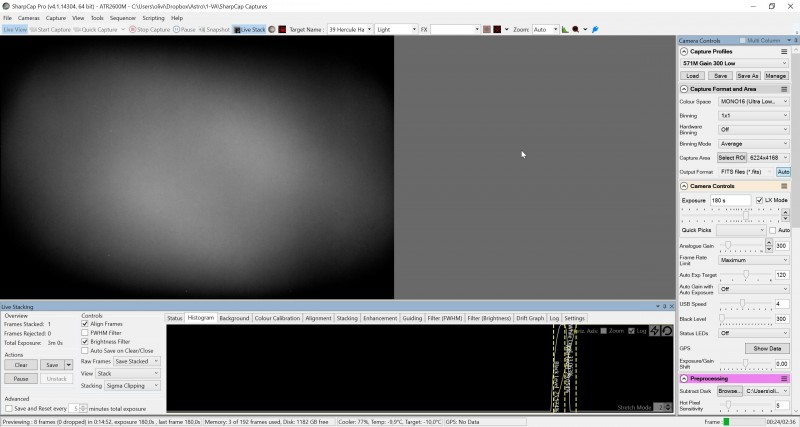Switch to the Filter (FWHM) tab
Image resolution: width=800 pixels, height=427 pixels.
tap(444, 318)
